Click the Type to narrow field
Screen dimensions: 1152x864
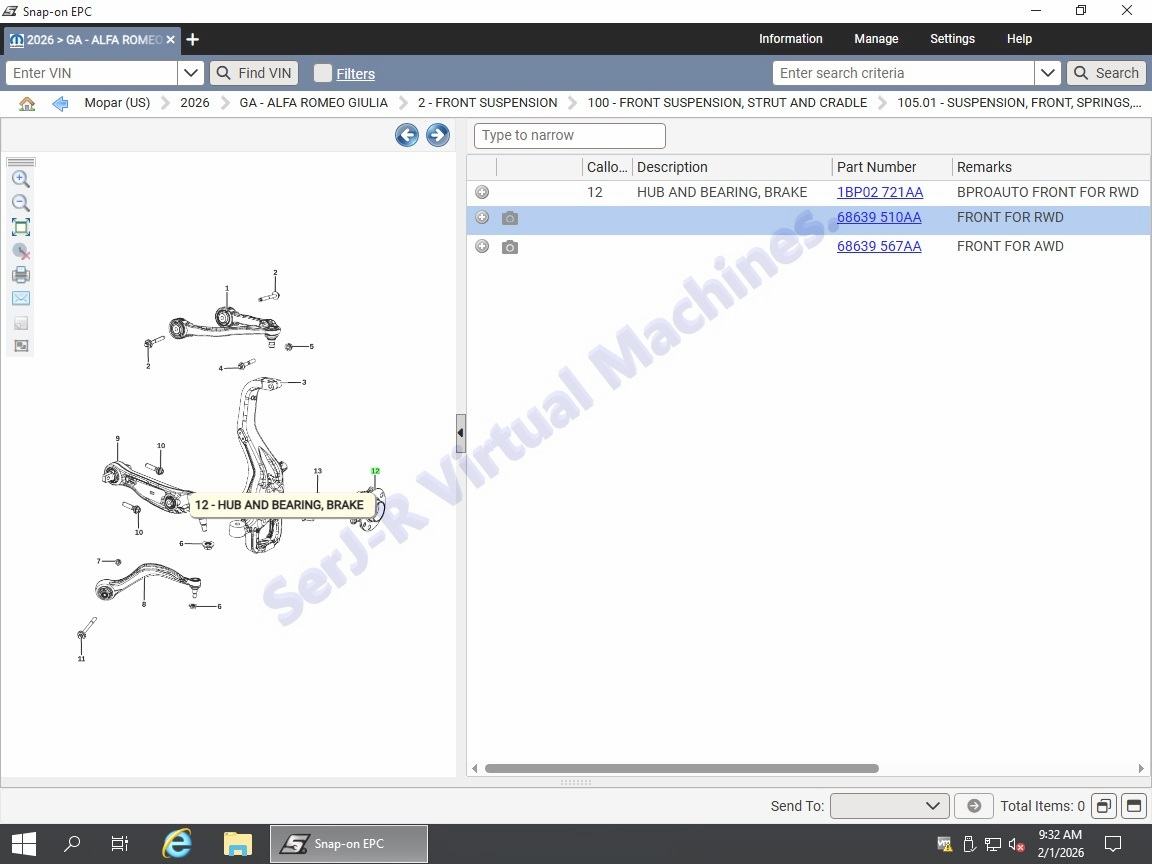coord(569,135)
